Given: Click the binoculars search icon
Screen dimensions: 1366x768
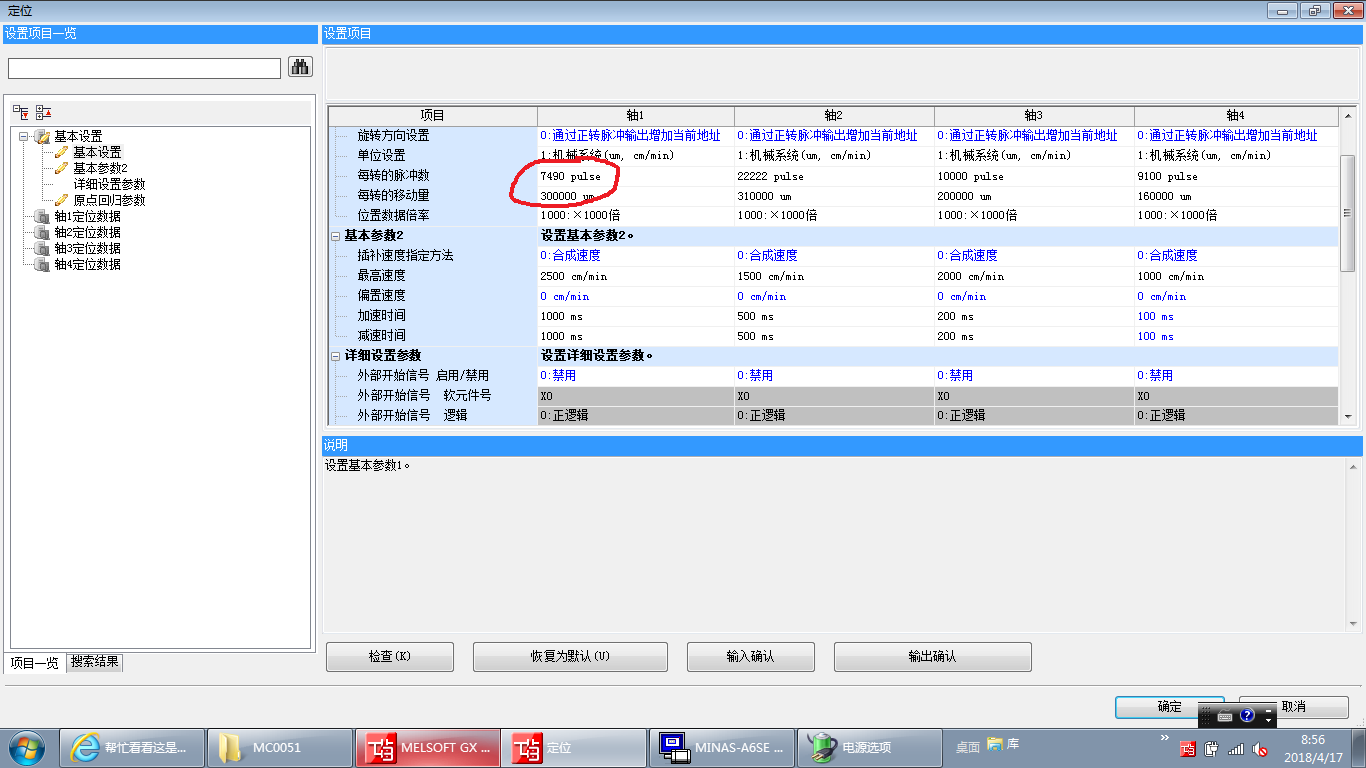Looking at the screenshot, I should click(x=300, y=67).
